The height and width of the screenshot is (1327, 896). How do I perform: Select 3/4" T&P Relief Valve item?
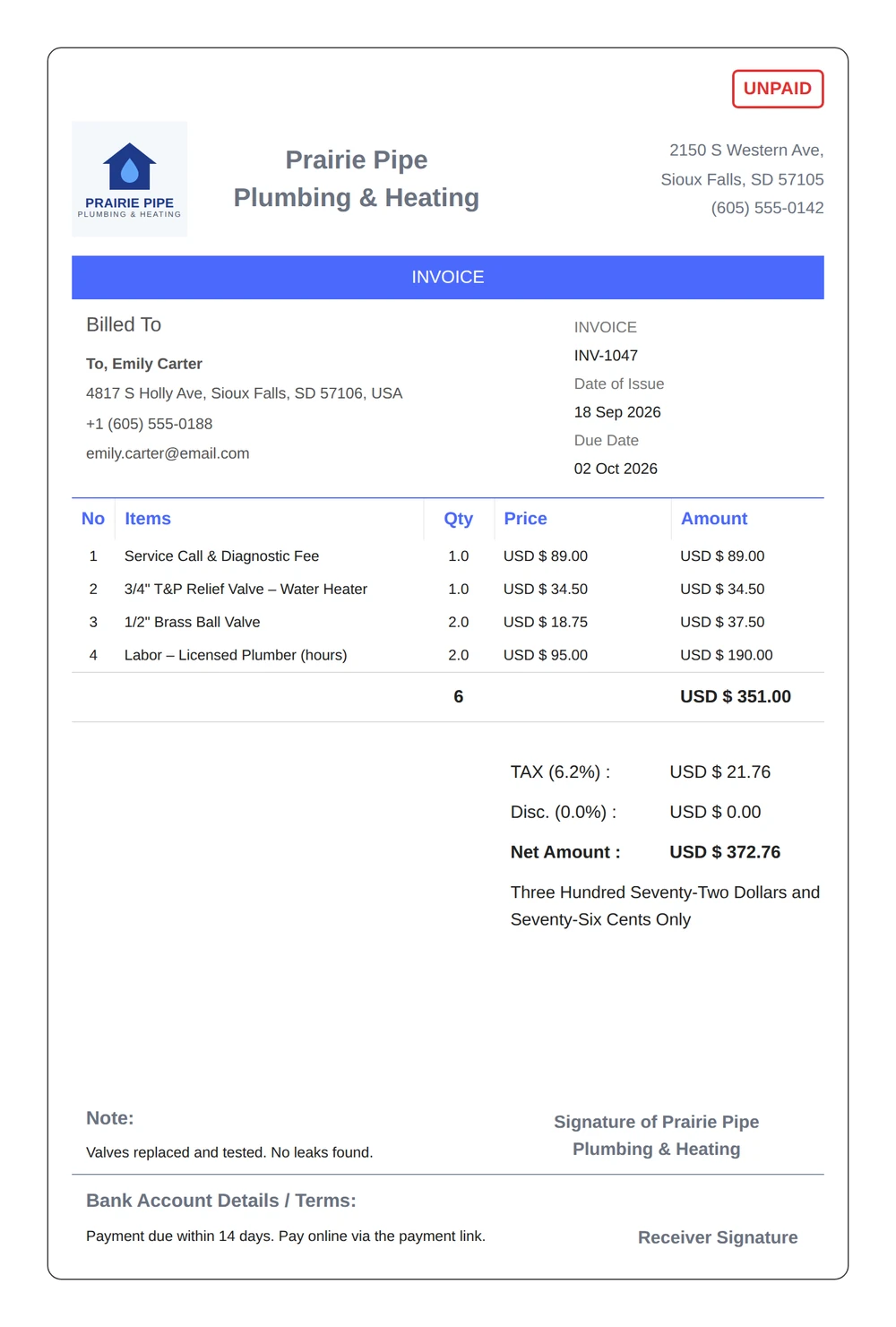pyautogui.click(x=246, y=590)
